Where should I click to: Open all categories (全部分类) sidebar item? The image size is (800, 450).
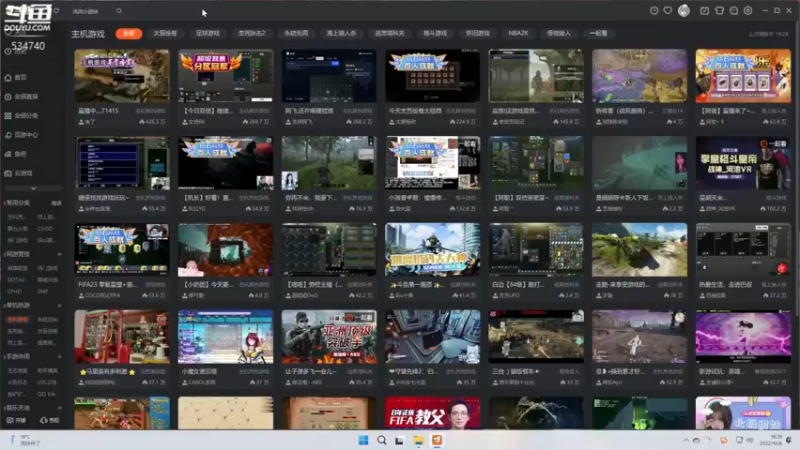(21, 116)
